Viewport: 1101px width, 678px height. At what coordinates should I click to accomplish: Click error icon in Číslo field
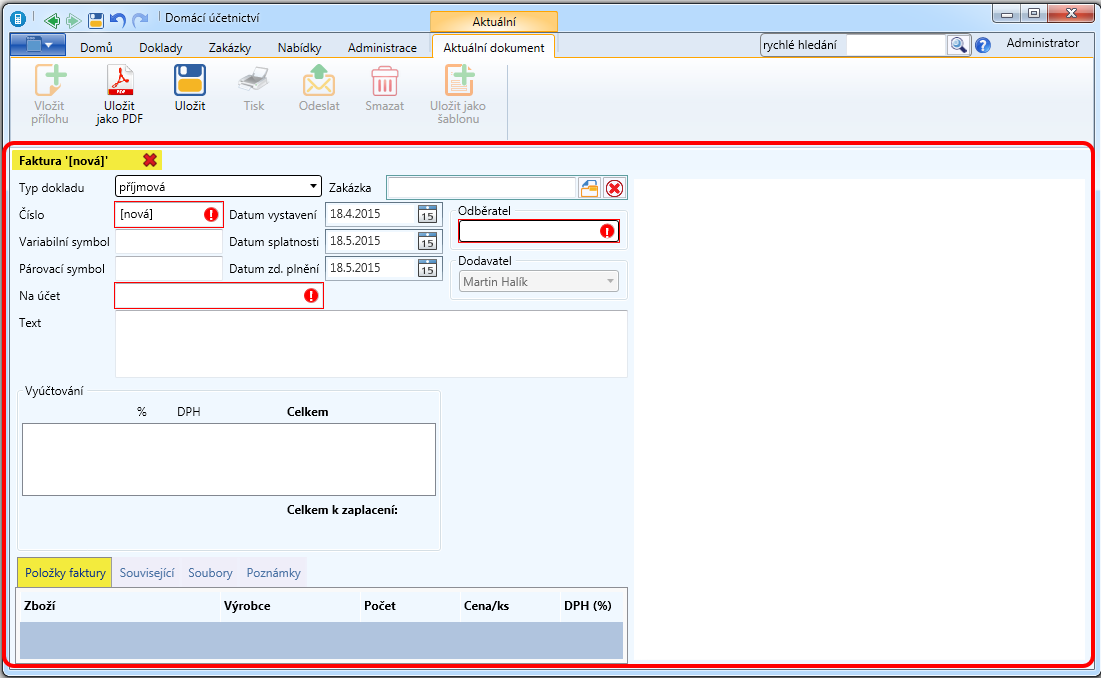pos(211,215)
